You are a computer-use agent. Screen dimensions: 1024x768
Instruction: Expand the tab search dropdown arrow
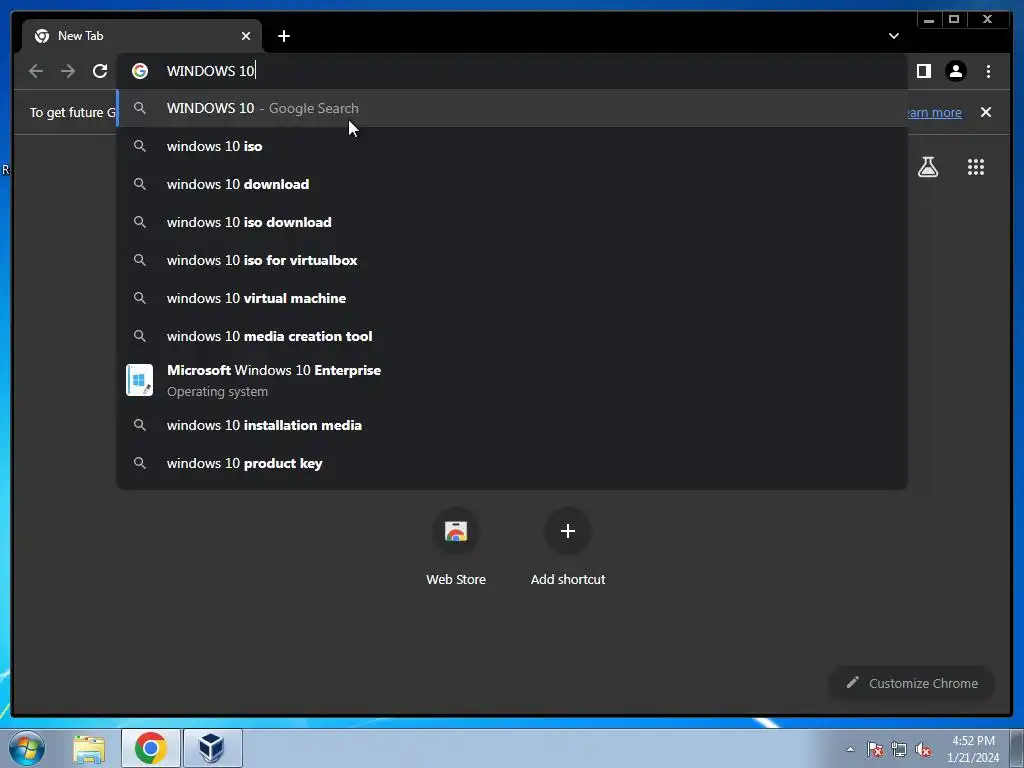[893, 36]
